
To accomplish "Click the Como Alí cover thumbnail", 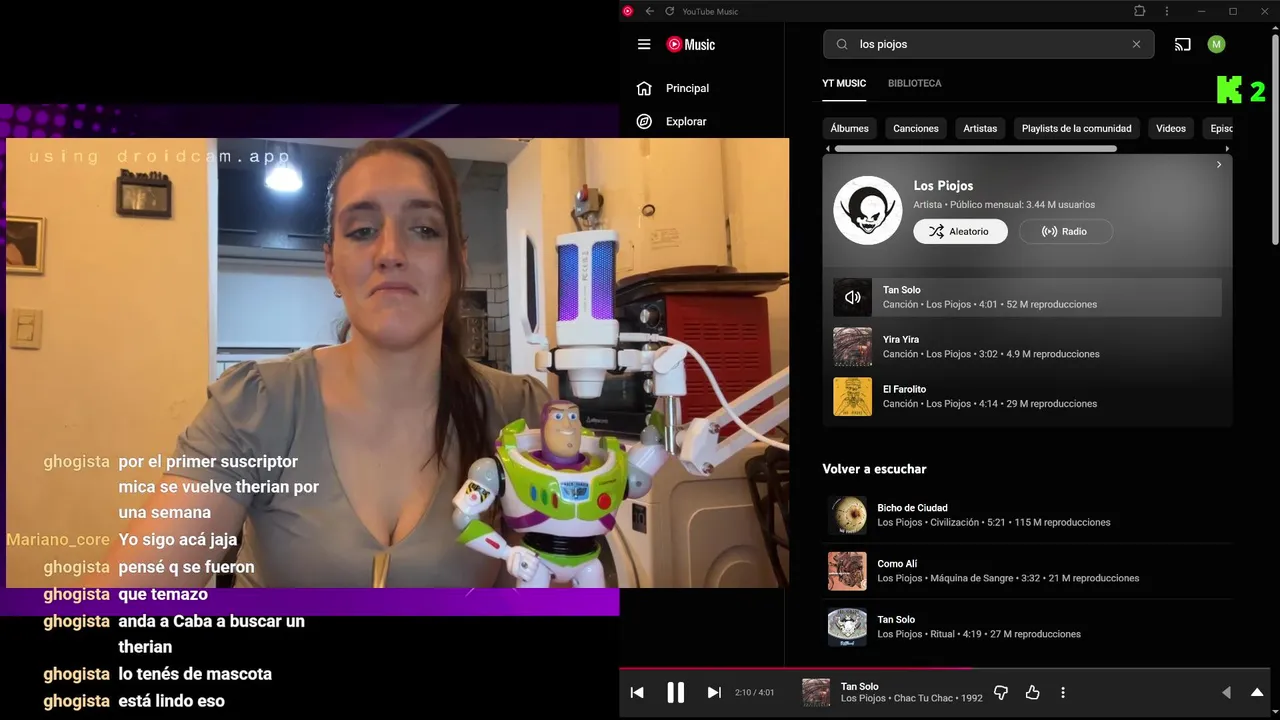I will (847, 571).
